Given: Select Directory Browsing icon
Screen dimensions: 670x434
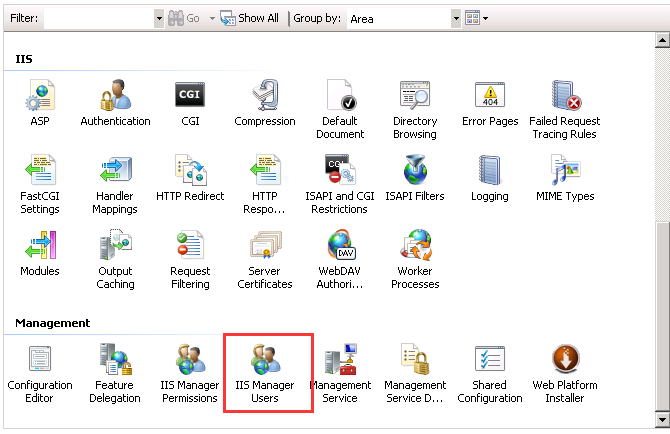Looking at the screenshot, I should 415,94.
